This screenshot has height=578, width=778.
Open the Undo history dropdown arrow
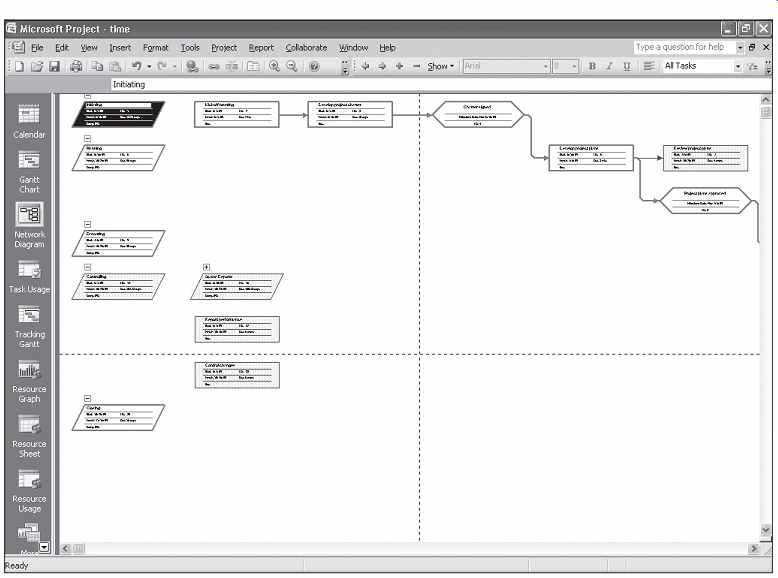(x=149, y=66)
